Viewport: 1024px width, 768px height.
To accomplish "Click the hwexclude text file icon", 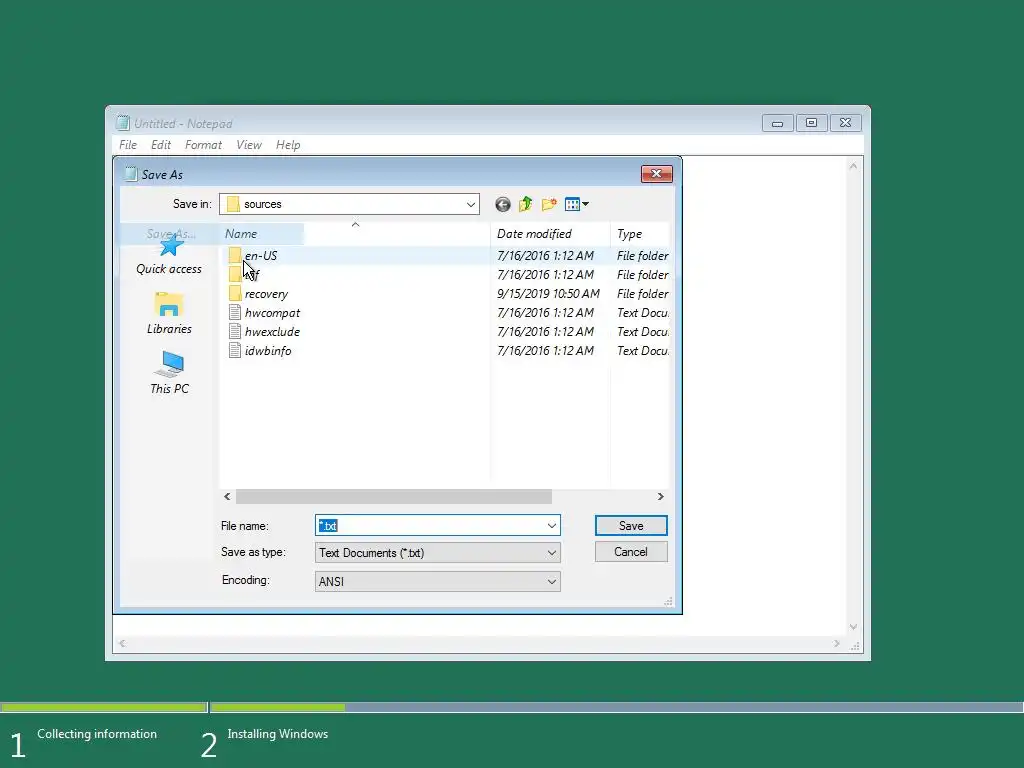I will 235,332.
